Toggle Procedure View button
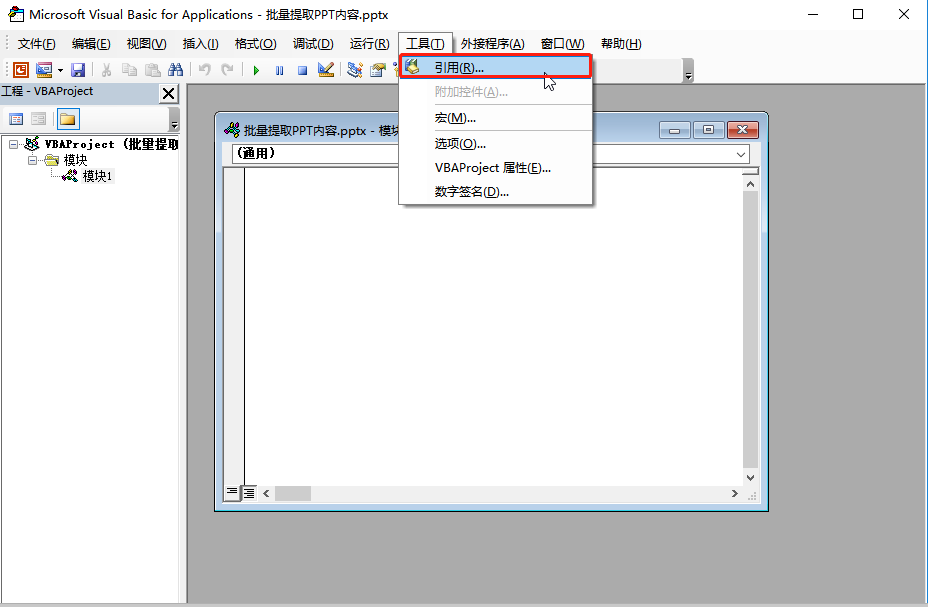This screenshot has height=607, width=928. point(232,493)
